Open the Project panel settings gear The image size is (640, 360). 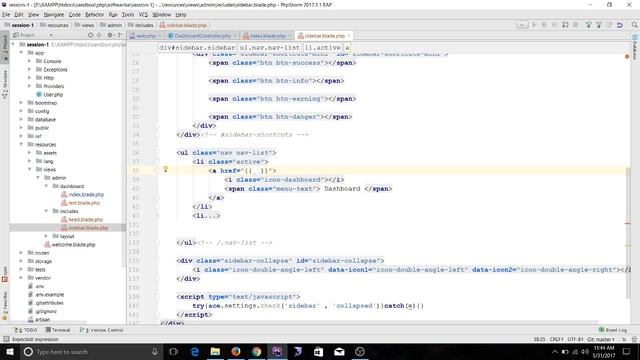click(x=110, y=36)
